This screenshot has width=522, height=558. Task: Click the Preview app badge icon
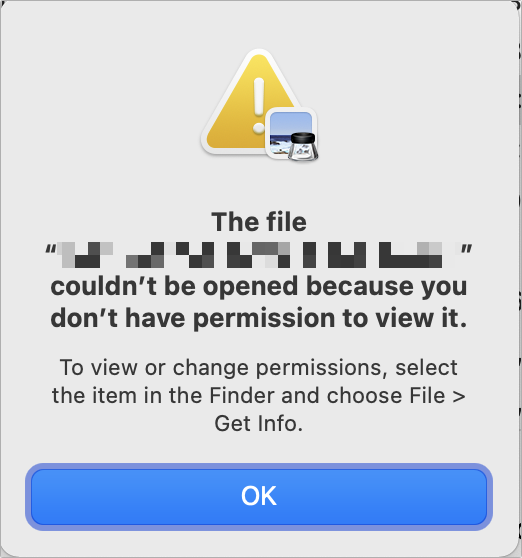coord(292,134)
